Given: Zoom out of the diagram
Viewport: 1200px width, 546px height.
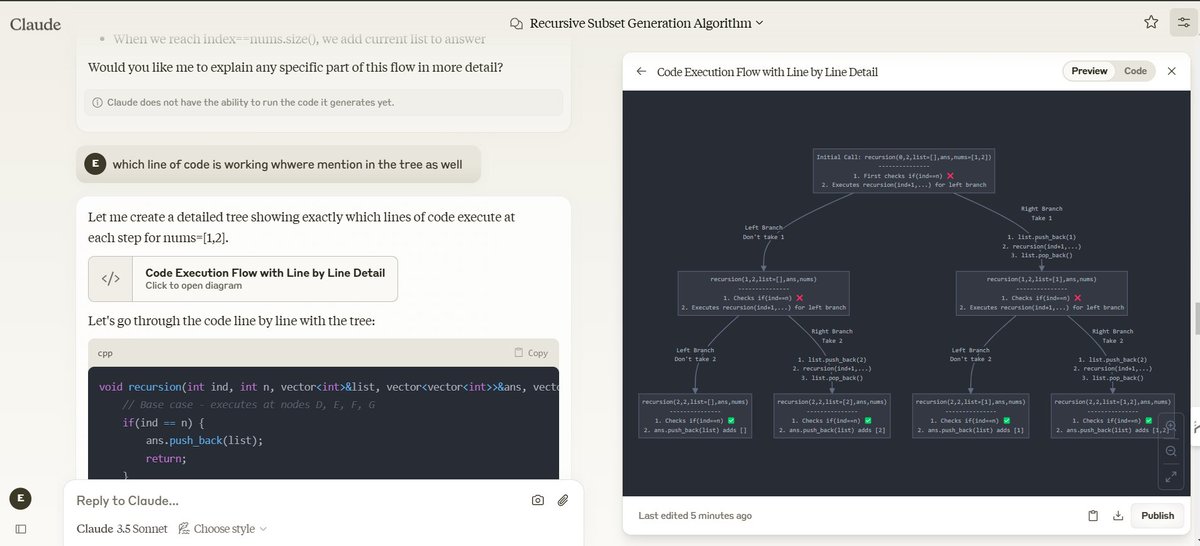Looking at the screenshot, I should (1171, 451).
